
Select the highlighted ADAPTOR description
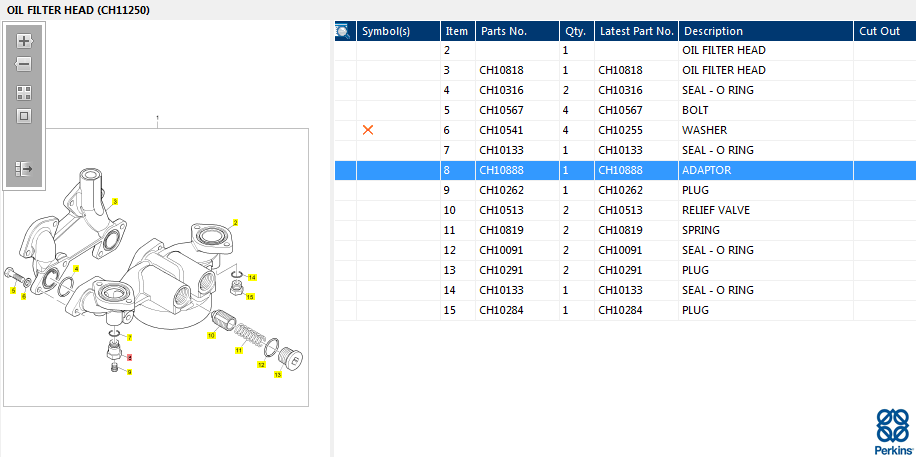tap(706, 170)
